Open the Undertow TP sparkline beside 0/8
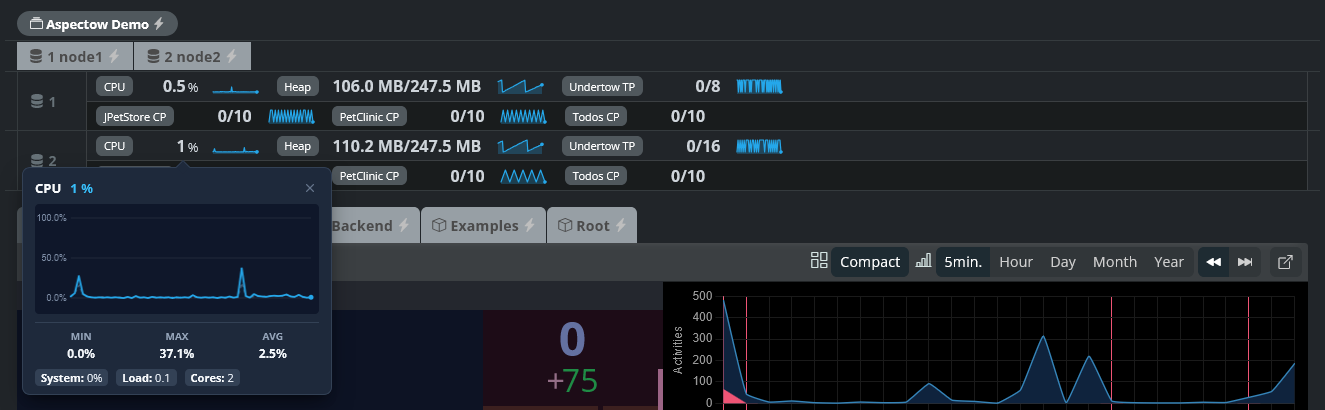 click(x=759, y=87)
